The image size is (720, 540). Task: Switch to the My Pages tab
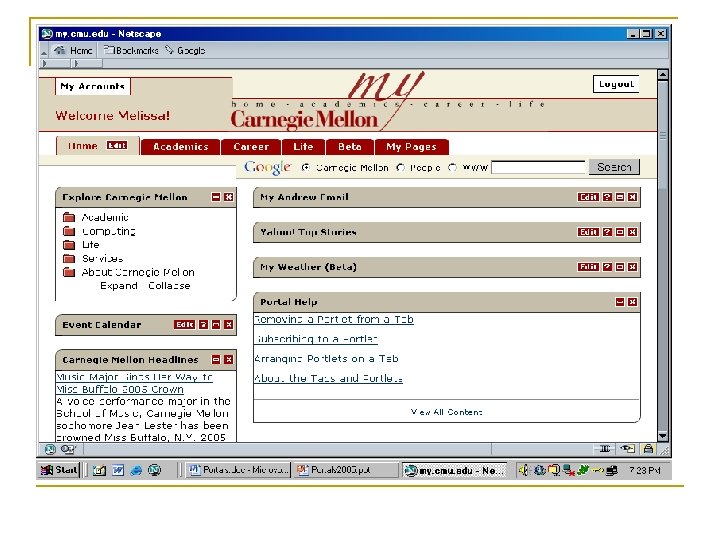click(x=411, y=147)
